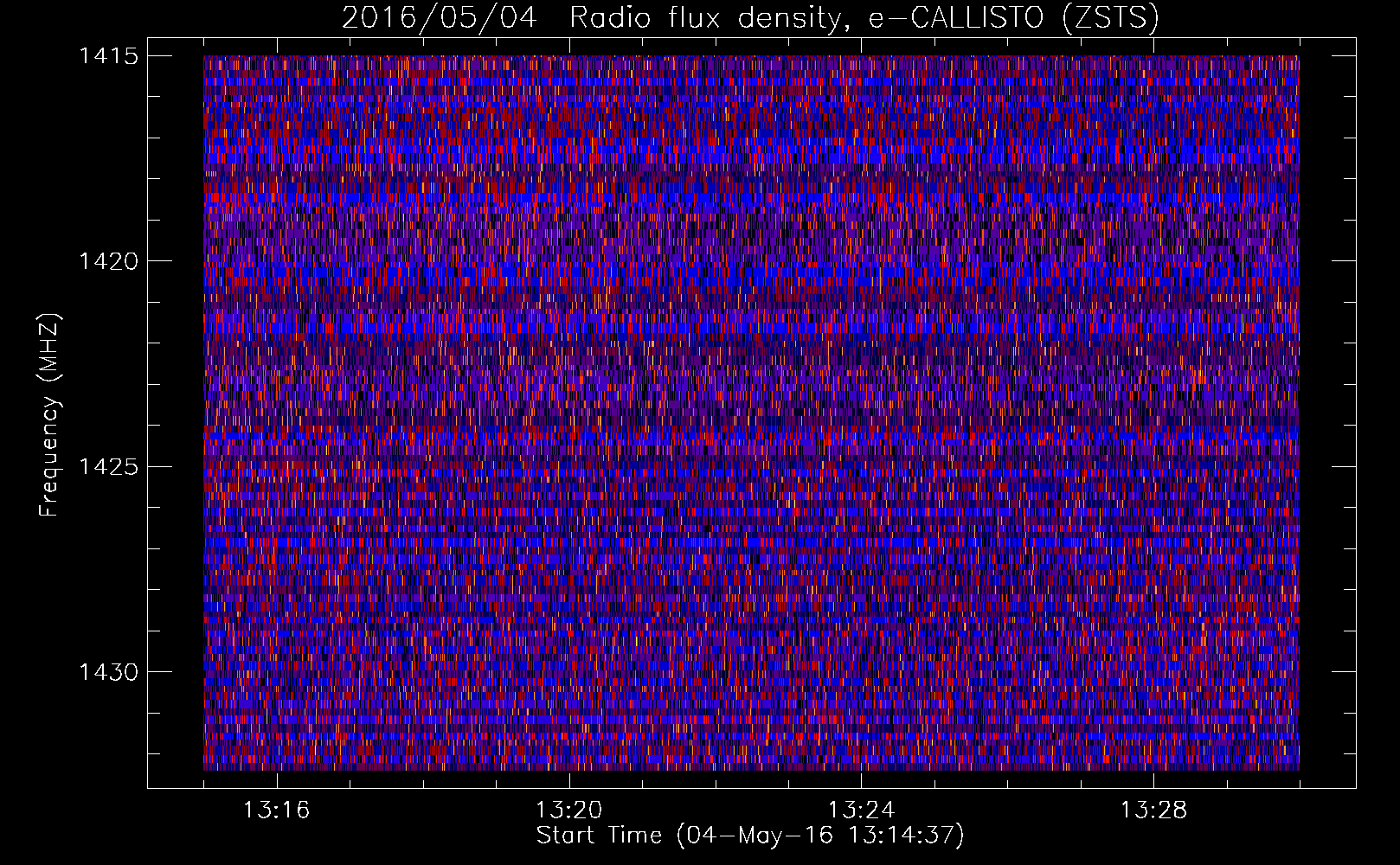Click the 13:20 time tick label

tap(568, 811)
